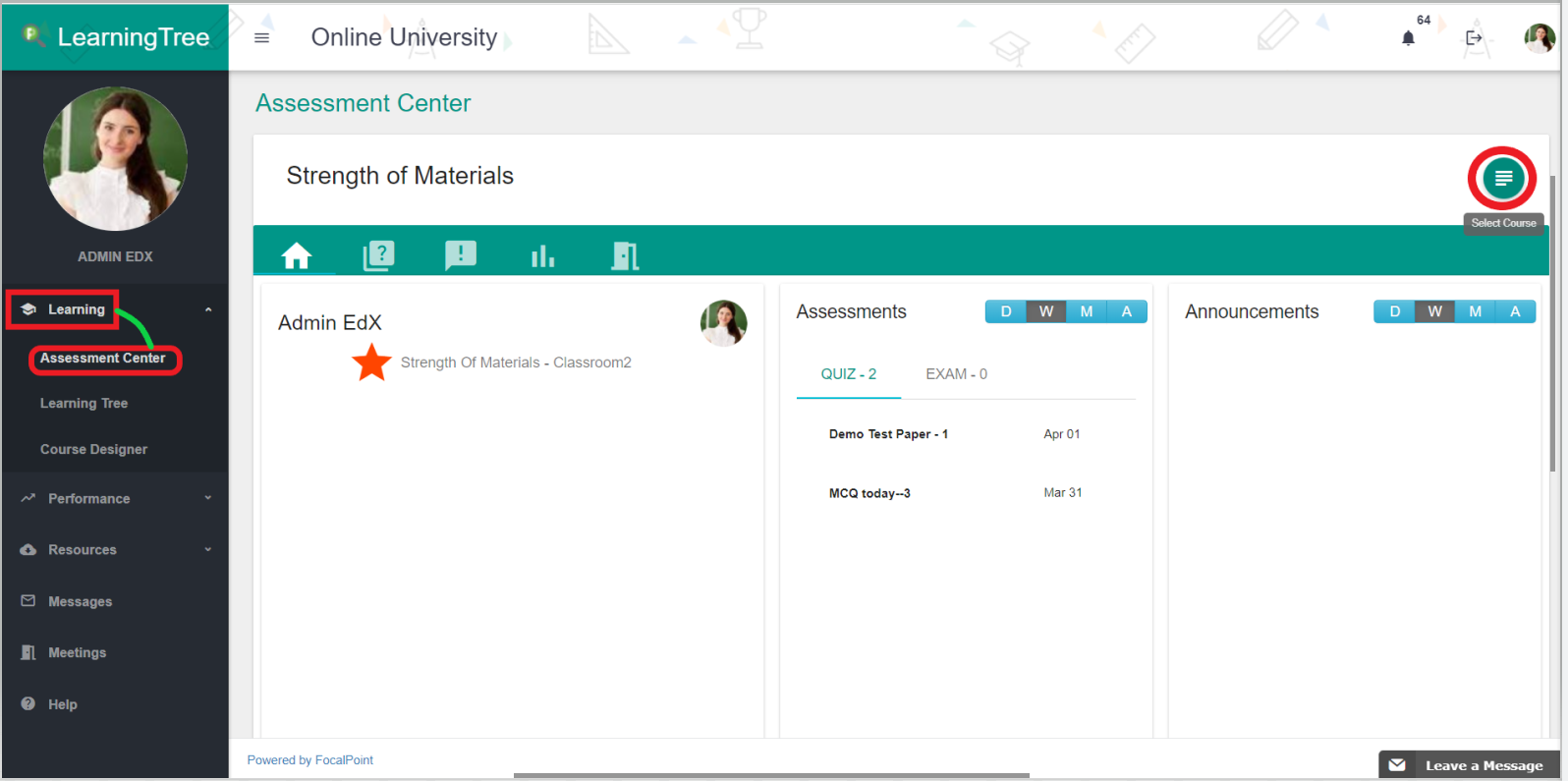Image resolution: width=1568 pixels, height=781 pixels.
Task: Open the bar chart statistics icon tab
Action: click(x=542, y=256)
